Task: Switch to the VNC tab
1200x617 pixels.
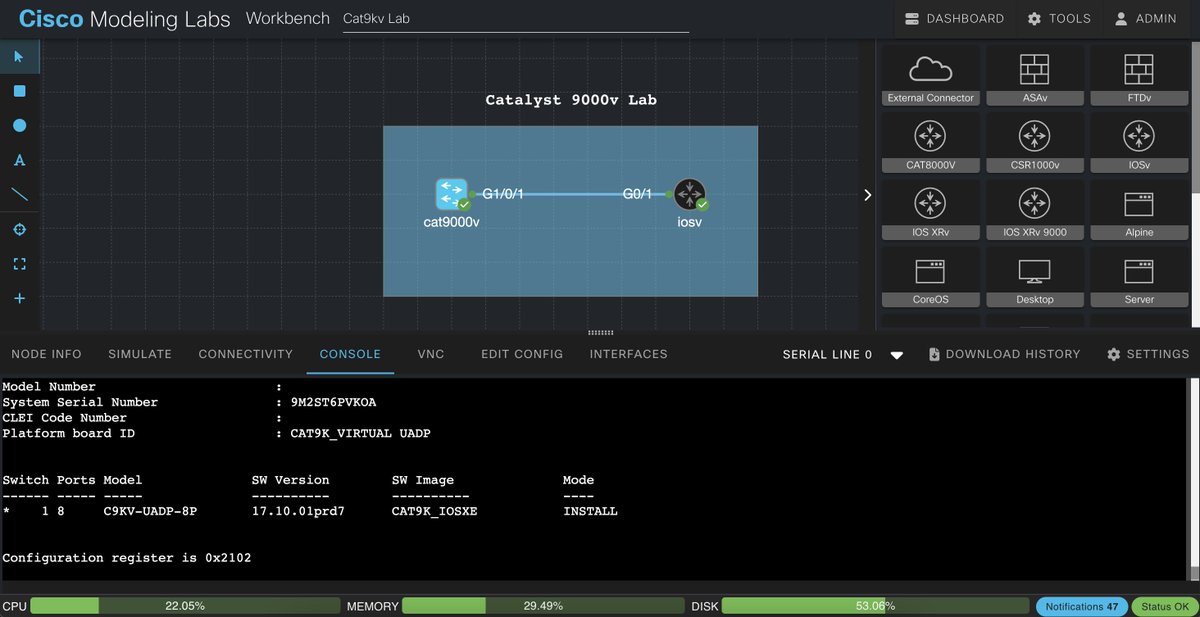Action: pos(431,354)
